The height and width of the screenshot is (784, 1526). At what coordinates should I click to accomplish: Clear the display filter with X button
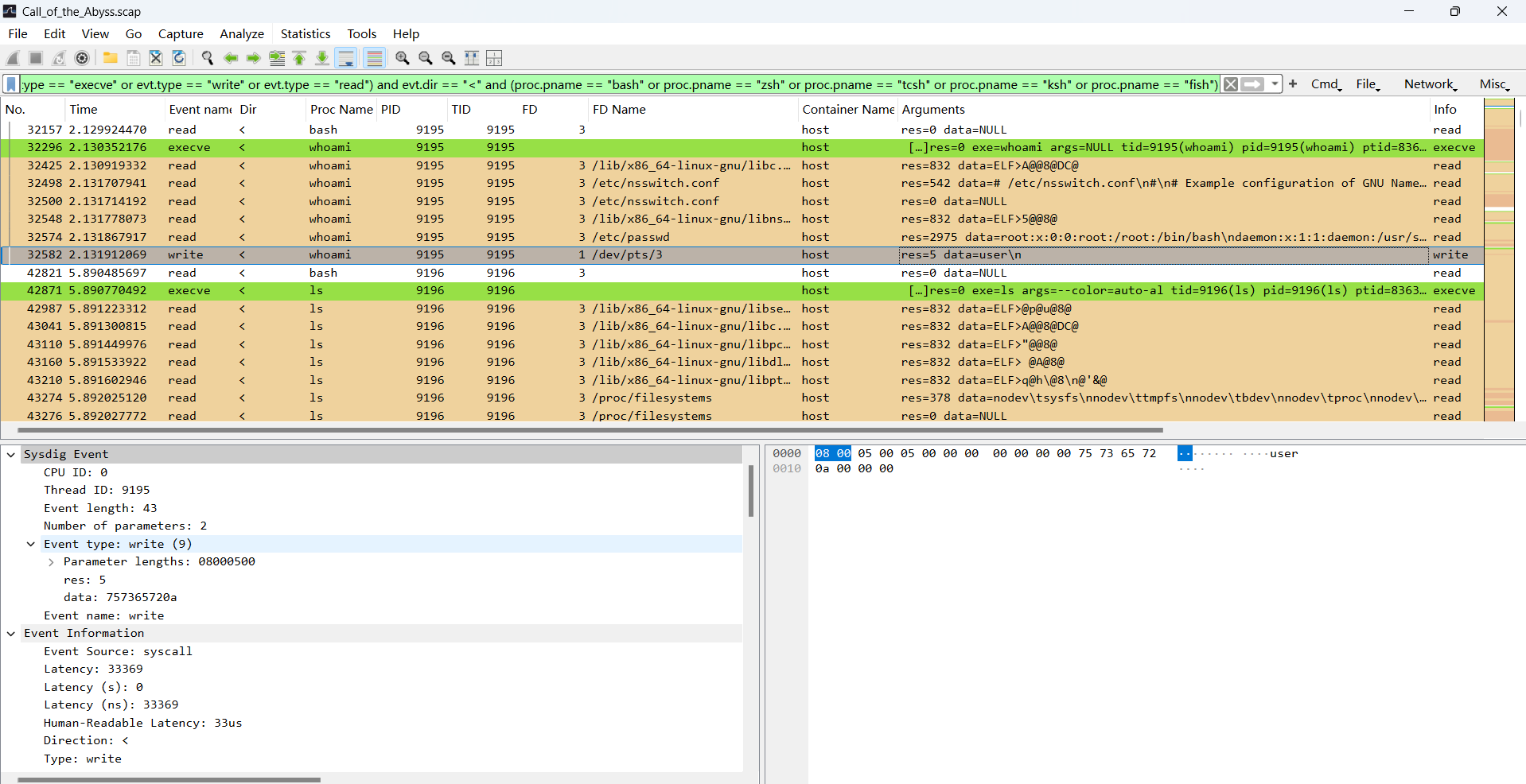[x=1231, y=84]
